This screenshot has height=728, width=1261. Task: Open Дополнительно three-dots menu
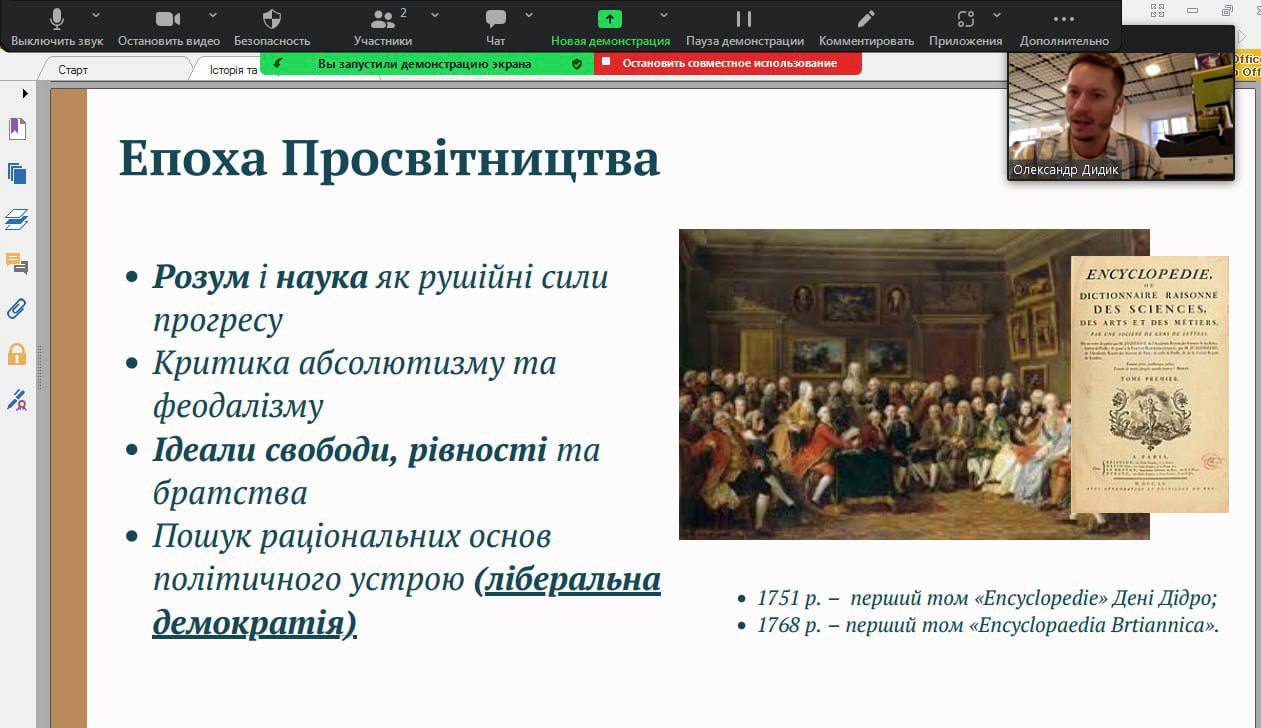pos(1064,28)
